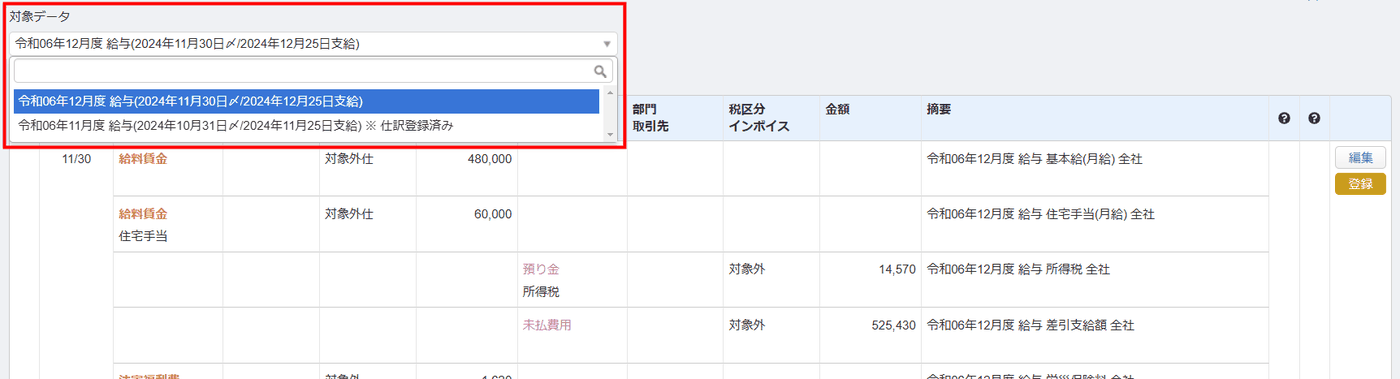
Task: Click the 11/30 date cell
Action: tap(77, 159)
